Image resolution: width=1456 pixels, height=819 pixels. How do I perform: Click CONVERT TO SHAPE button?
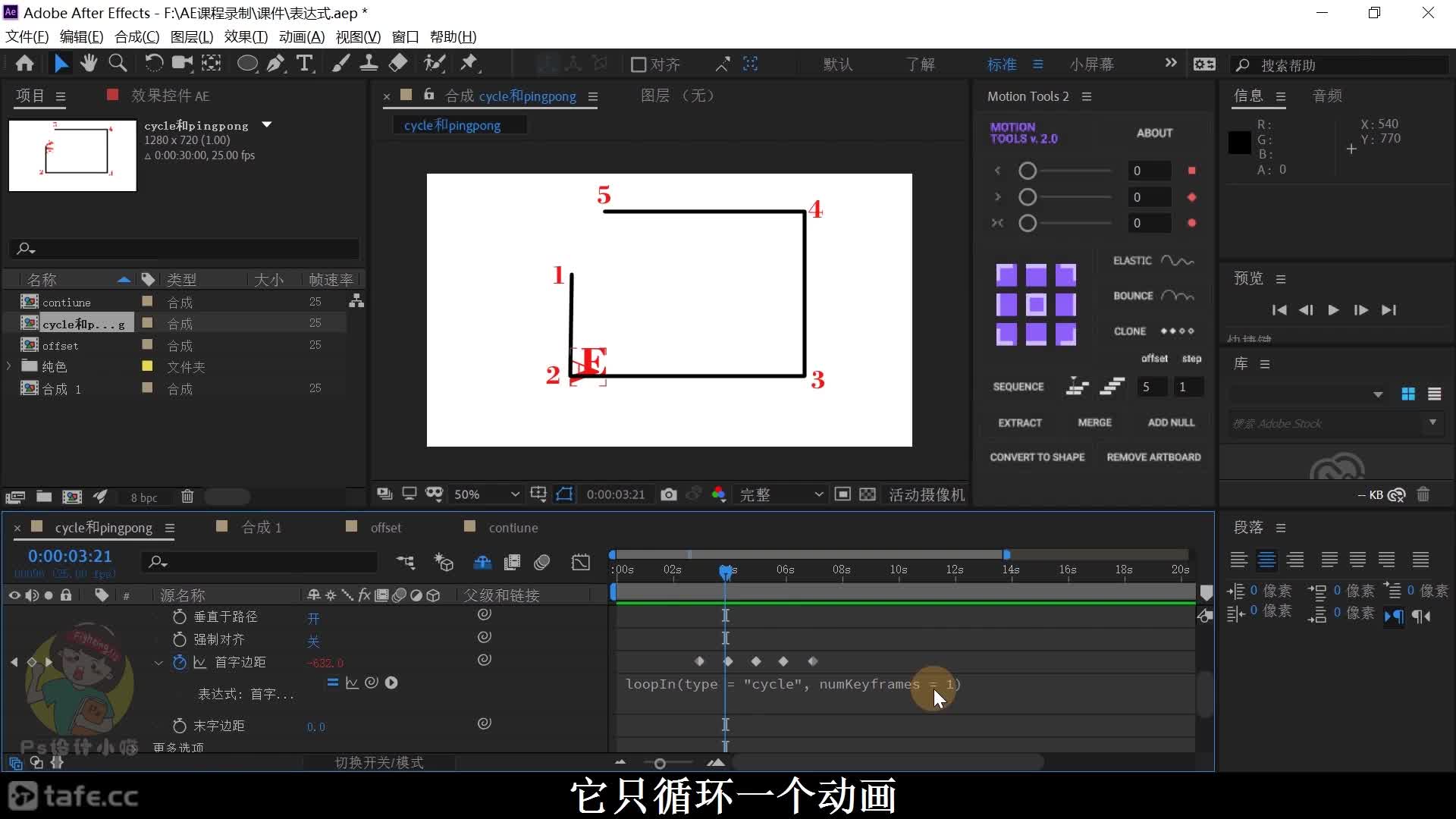click(x=1037, y=457)
